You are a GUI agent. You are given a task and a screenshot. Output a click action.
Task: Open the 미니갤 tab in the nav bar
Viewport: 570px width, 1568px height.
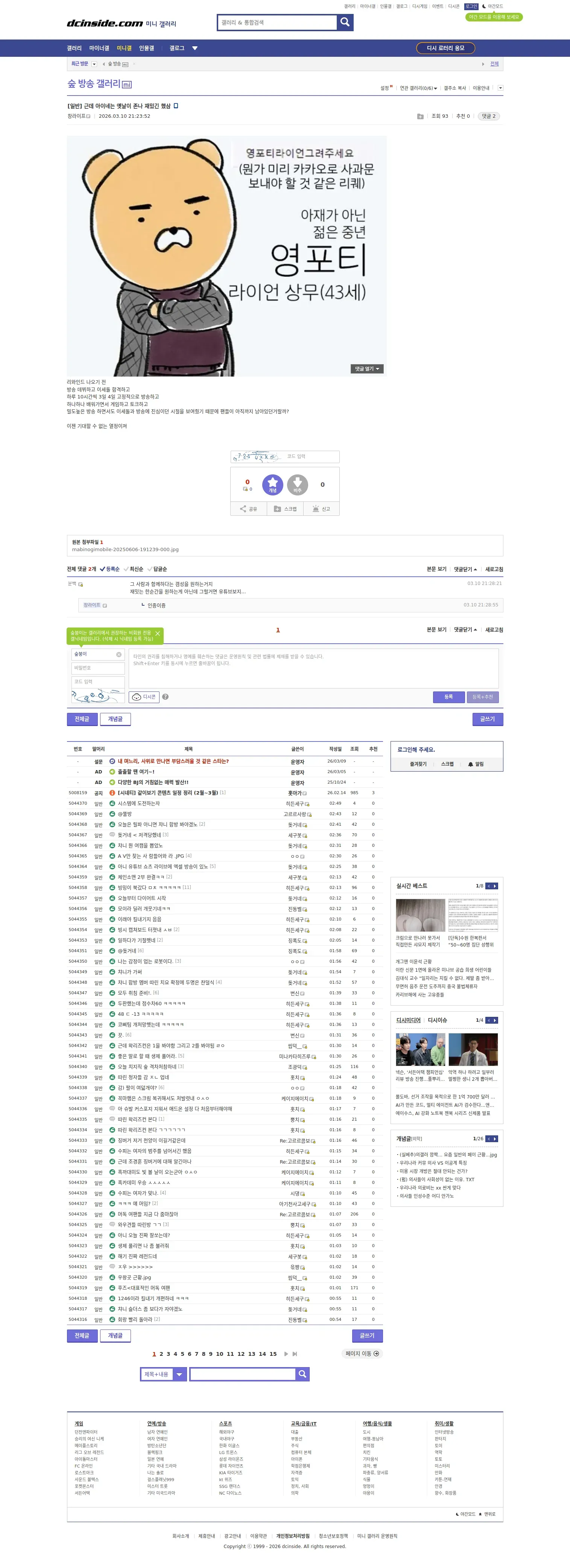124,48
